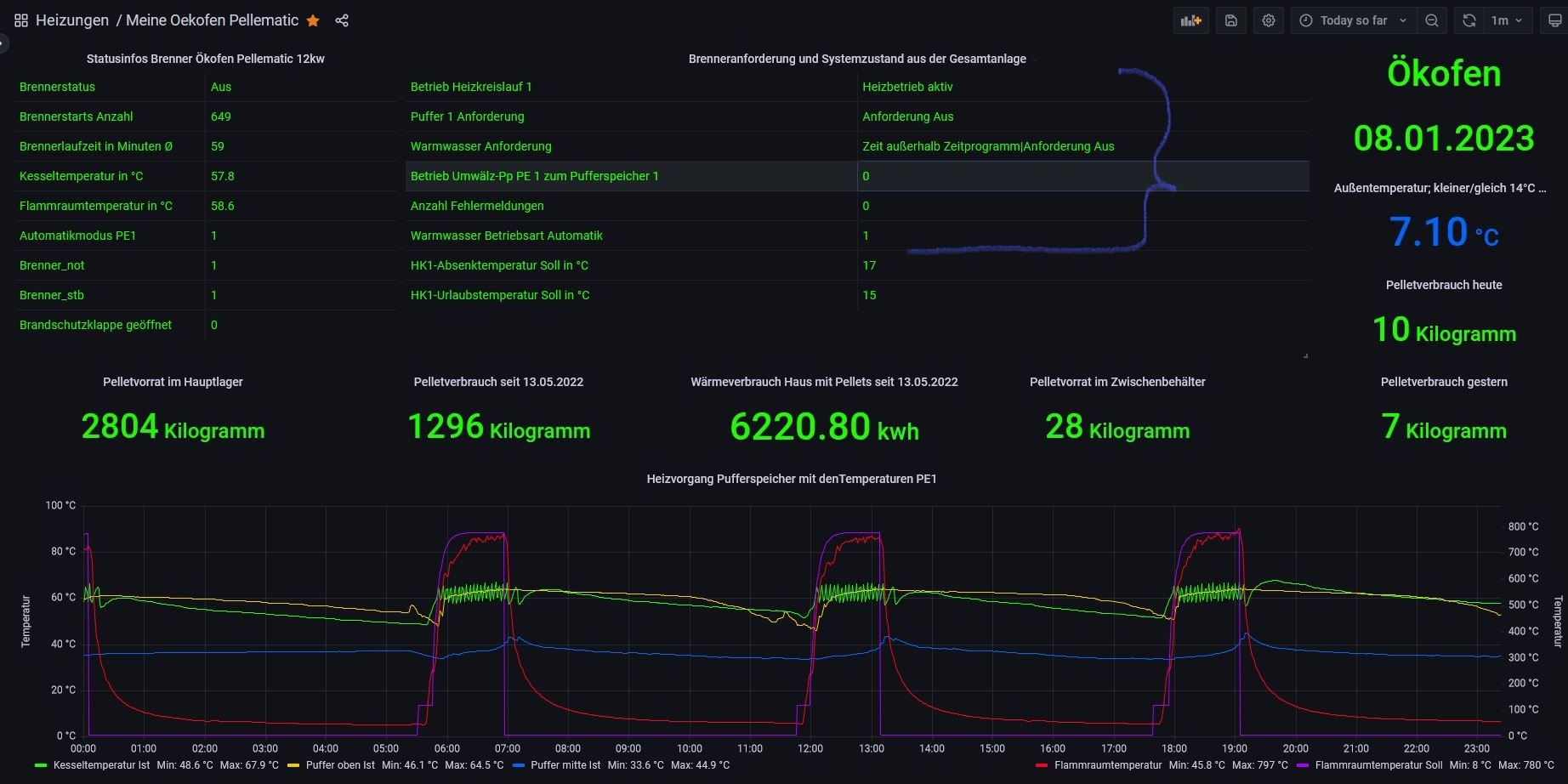
Task: Unmark dashboard as favorite star
Action: 313,20
